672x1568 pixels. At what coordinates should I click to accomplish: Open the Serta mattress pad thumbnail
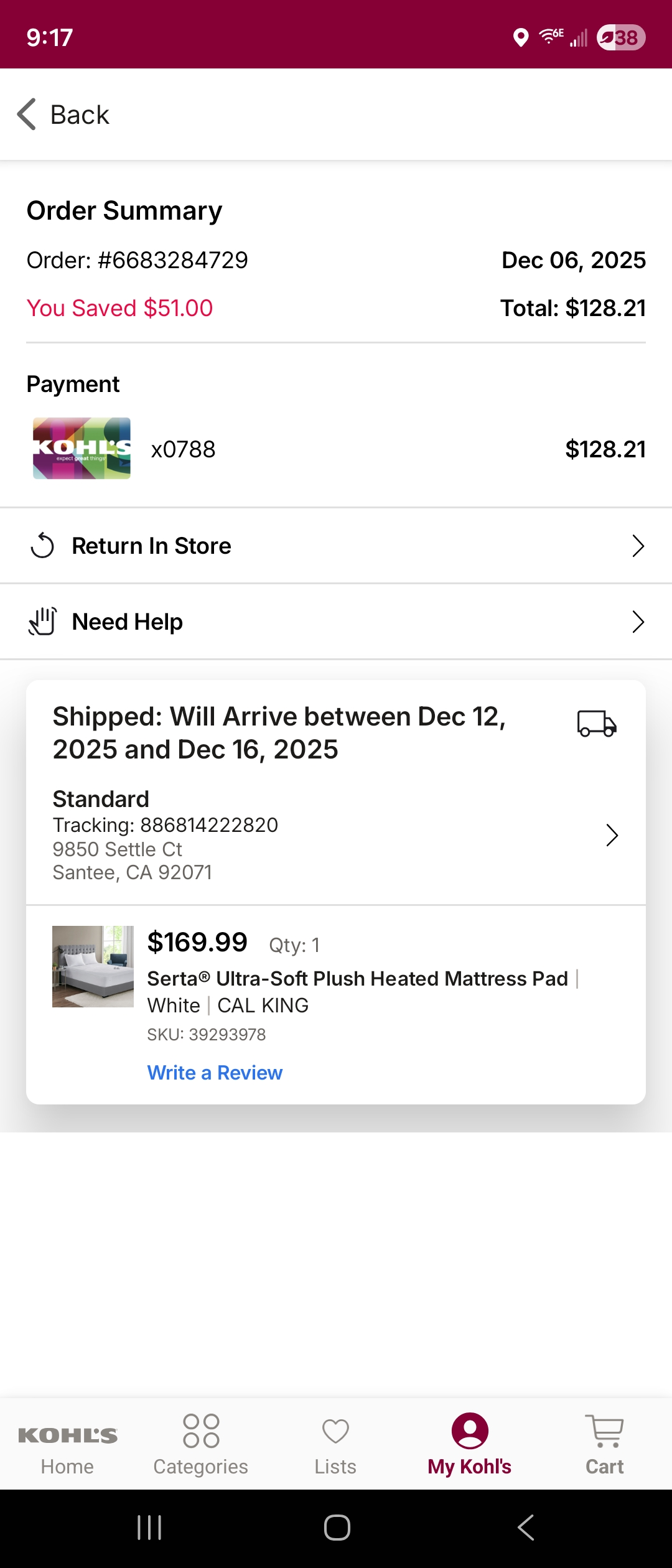(93, 966)
